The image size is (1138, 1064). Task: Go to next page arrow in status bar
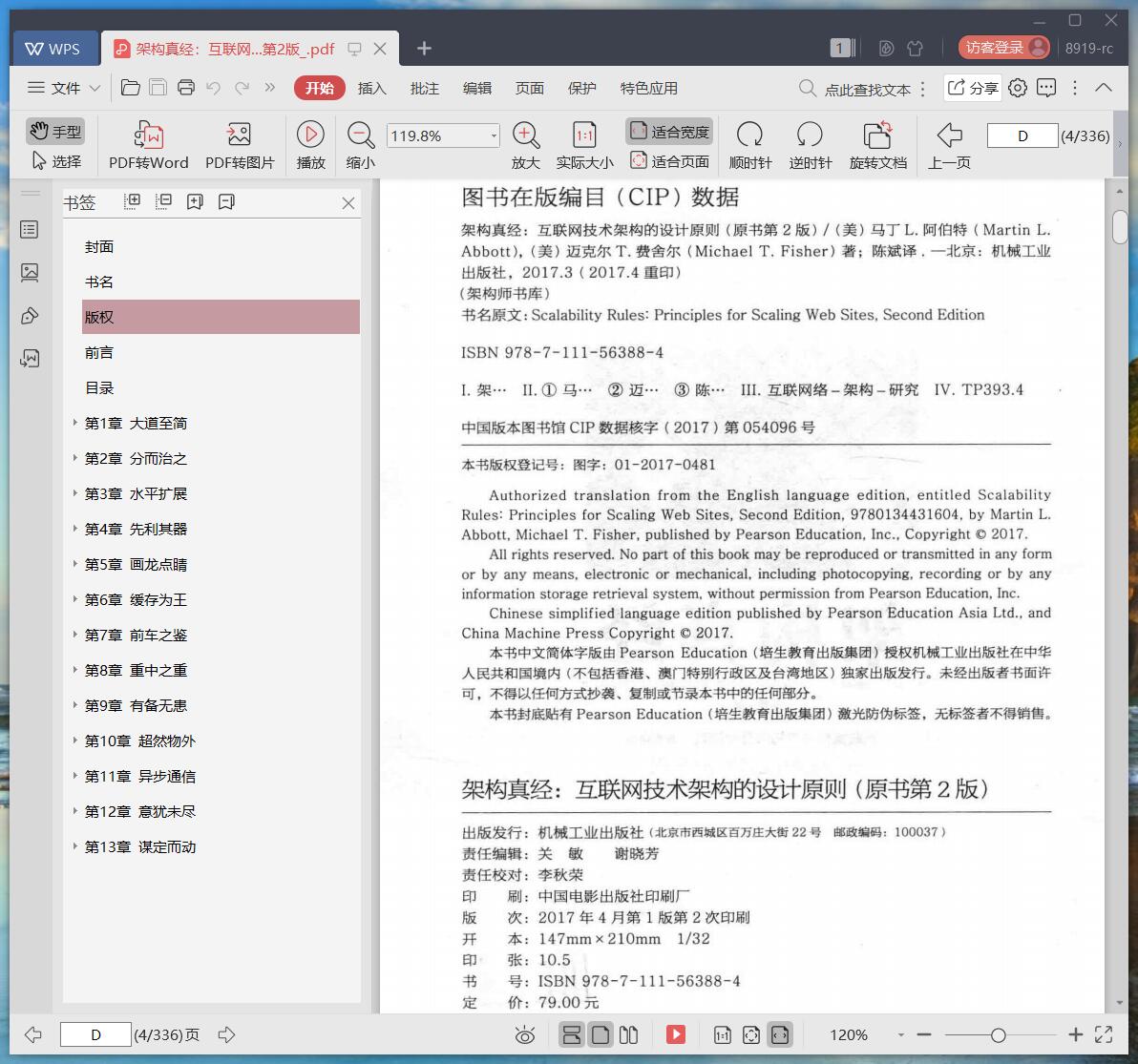point(226,1035)
